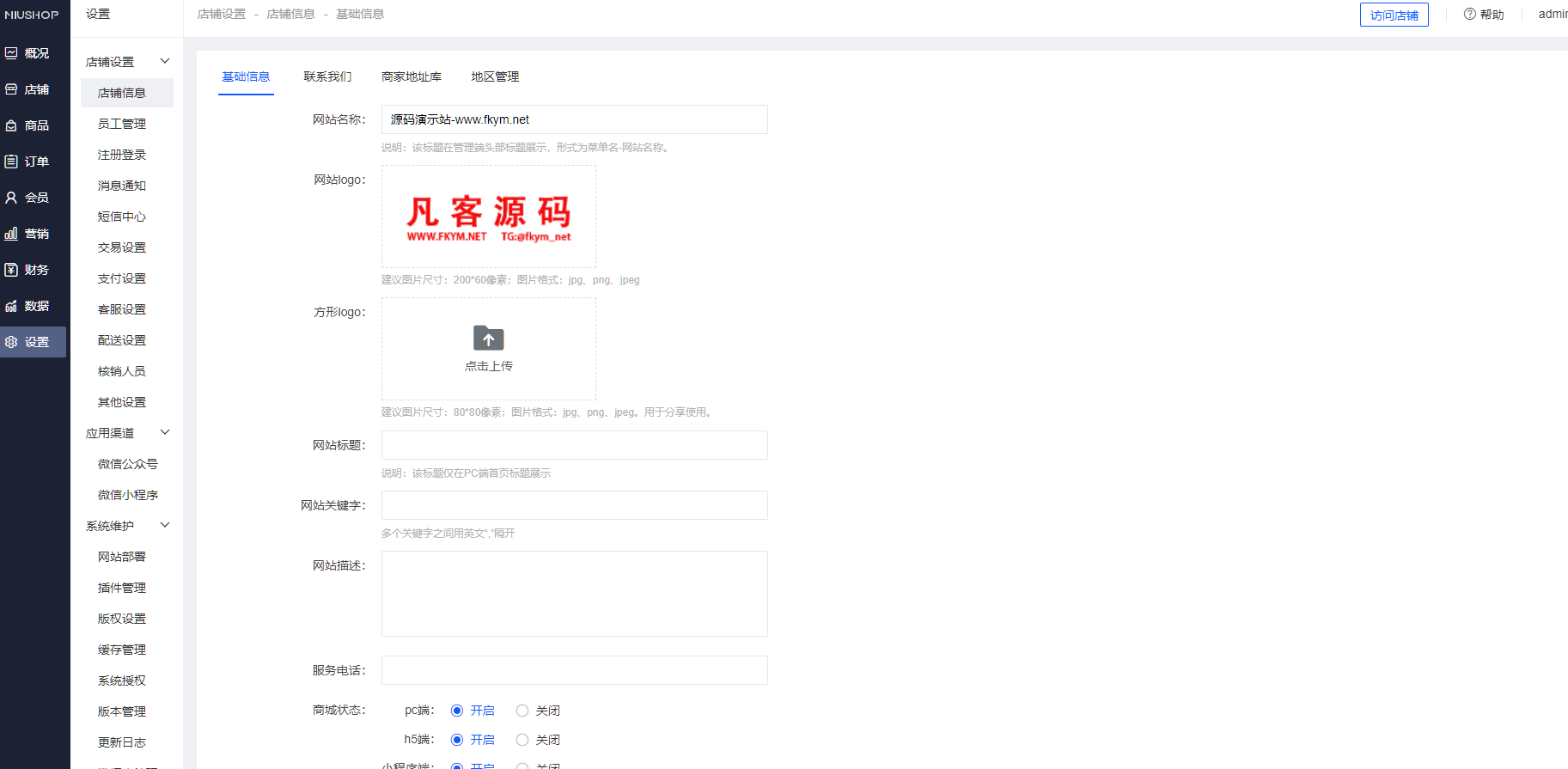
Task: Select 关闭 radio for h5端 status
Action: click(522, 740)
